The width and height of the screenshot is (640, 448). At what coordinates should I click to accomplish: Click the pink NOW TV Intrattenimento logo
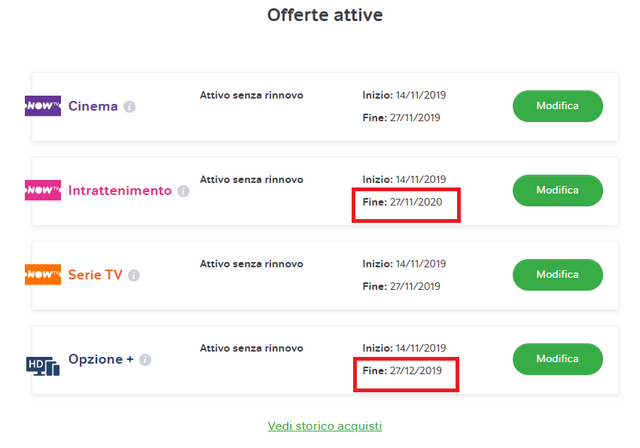click(x=43, y=190)
